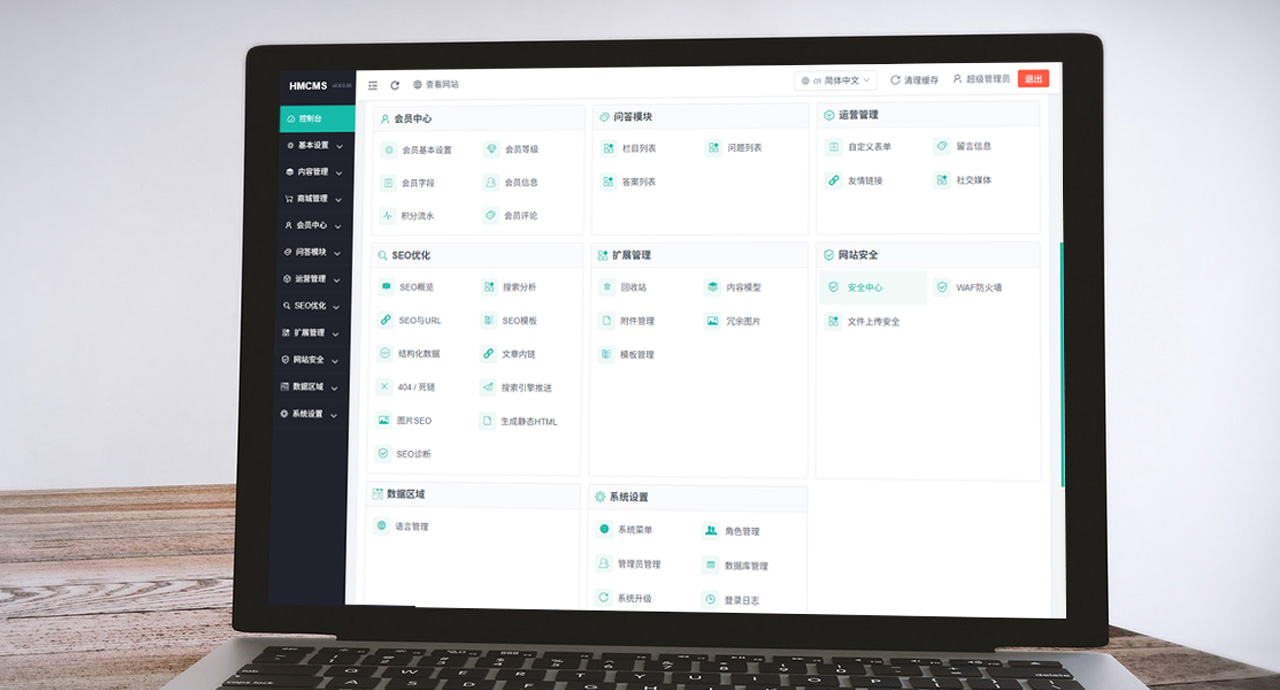Image resolution: width=1280 pixels, height=690 pixels.
Task: Click the SEO与URL link icon
Action: click(386, 320)
